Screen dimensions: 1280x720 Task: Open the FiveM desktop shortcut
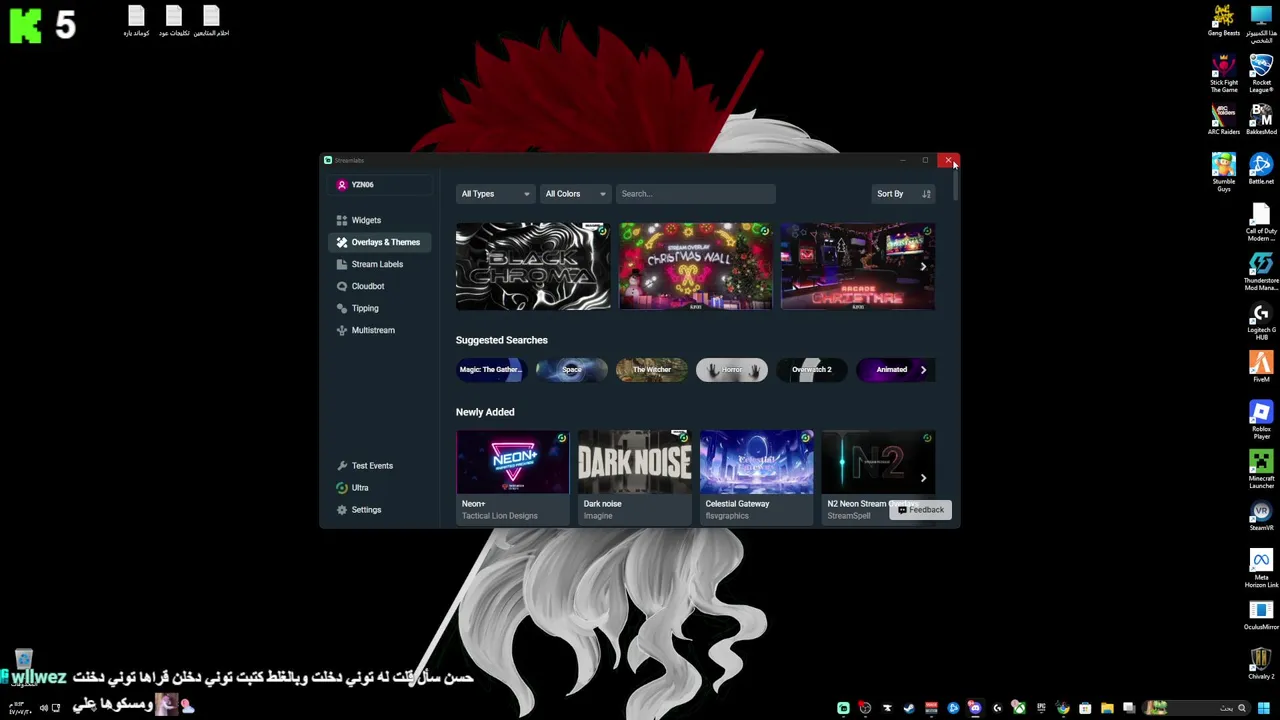coord(1261,366)
